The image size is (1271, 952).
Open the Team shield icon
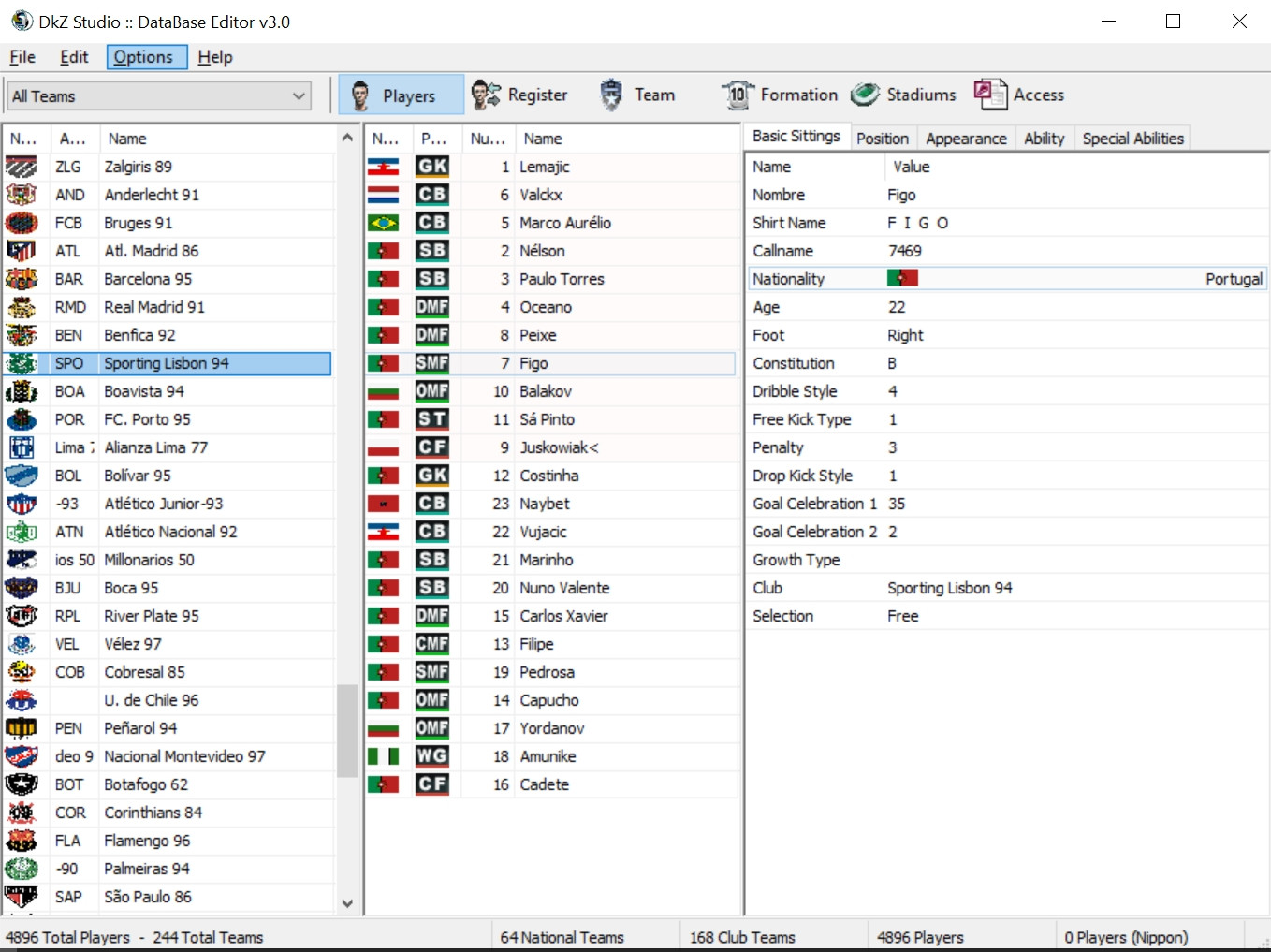(611, 95)
